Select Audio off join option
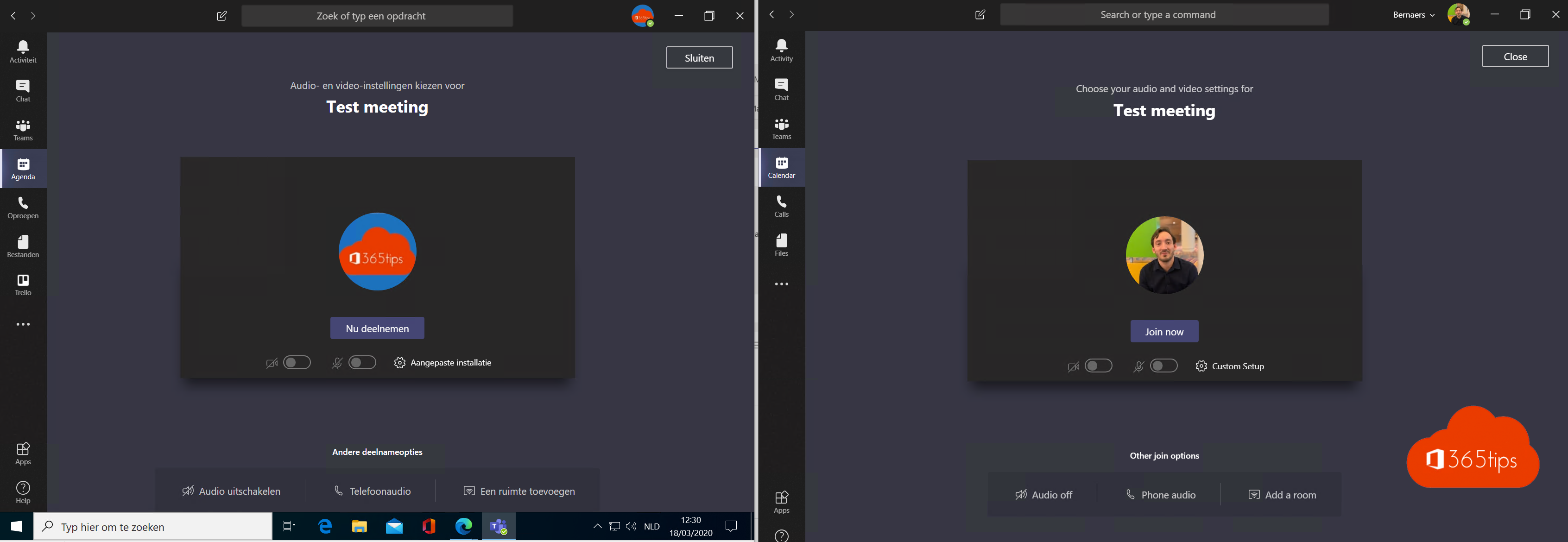Image resolution: width=1568 pixels, height=542 pixels. click(x=1044, y=494)
